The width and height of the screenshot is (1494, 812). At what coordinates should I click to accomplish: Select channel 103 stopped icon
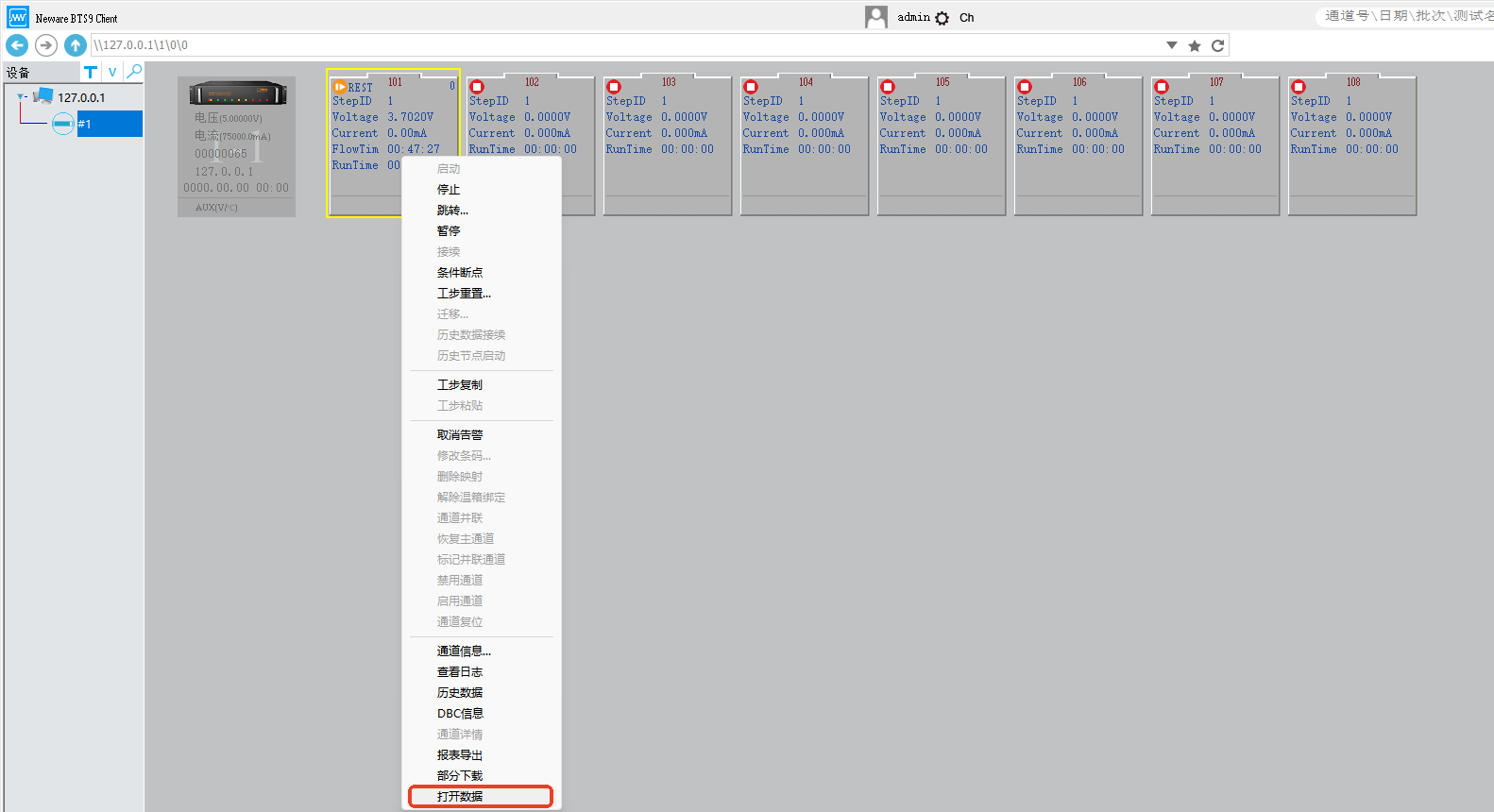[613, 87]
